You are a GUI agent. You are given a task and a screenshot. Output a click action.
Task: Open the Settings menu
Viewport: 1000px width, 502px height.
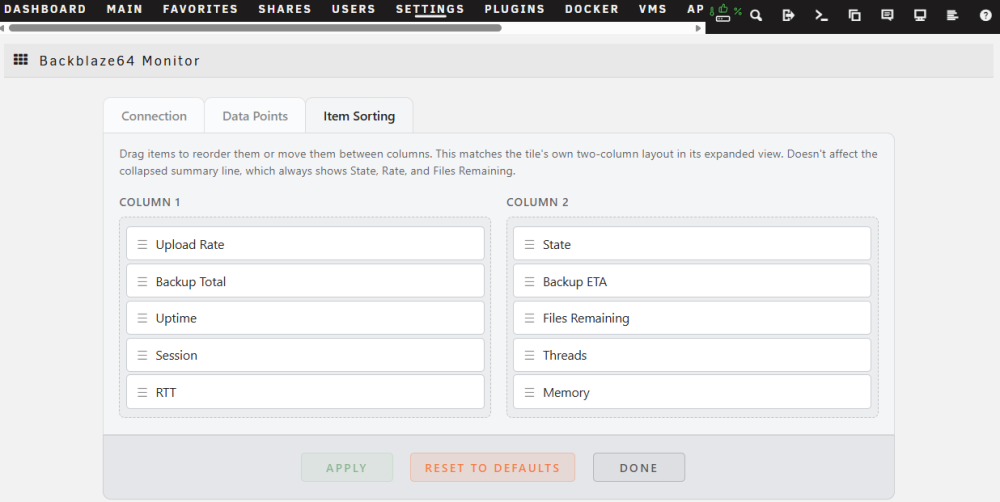point(430,9)
